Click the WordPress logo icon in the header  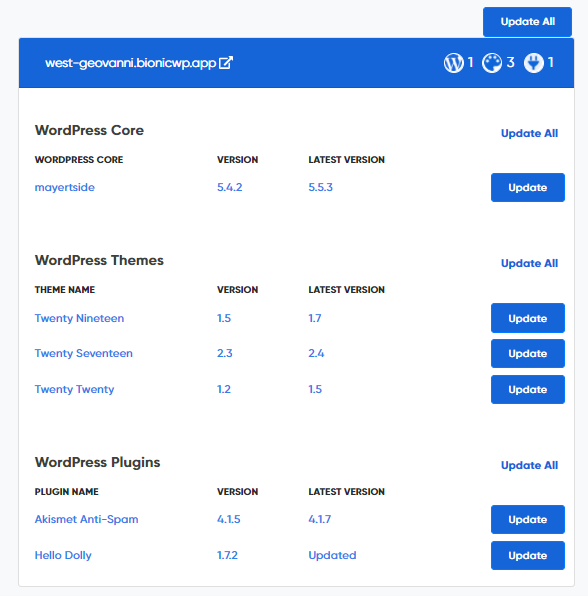[x=453, y=63]
